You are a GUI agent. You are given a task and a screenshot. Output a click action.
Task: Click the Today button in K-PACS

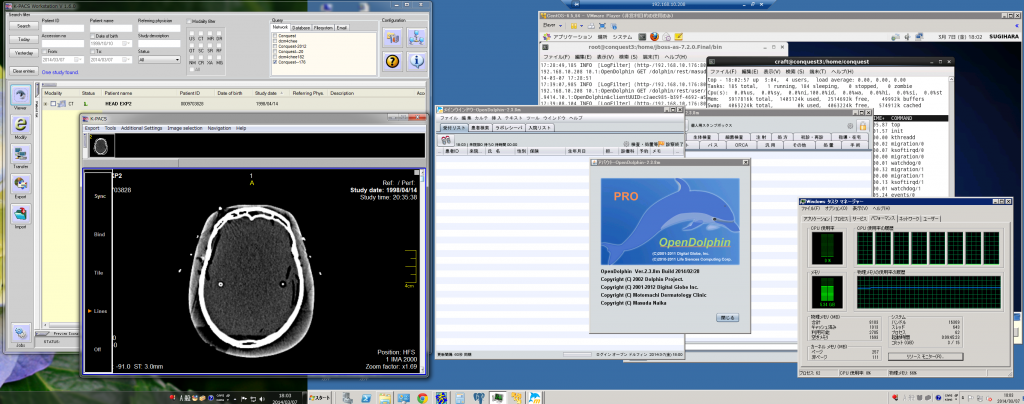tap(24, 39)
